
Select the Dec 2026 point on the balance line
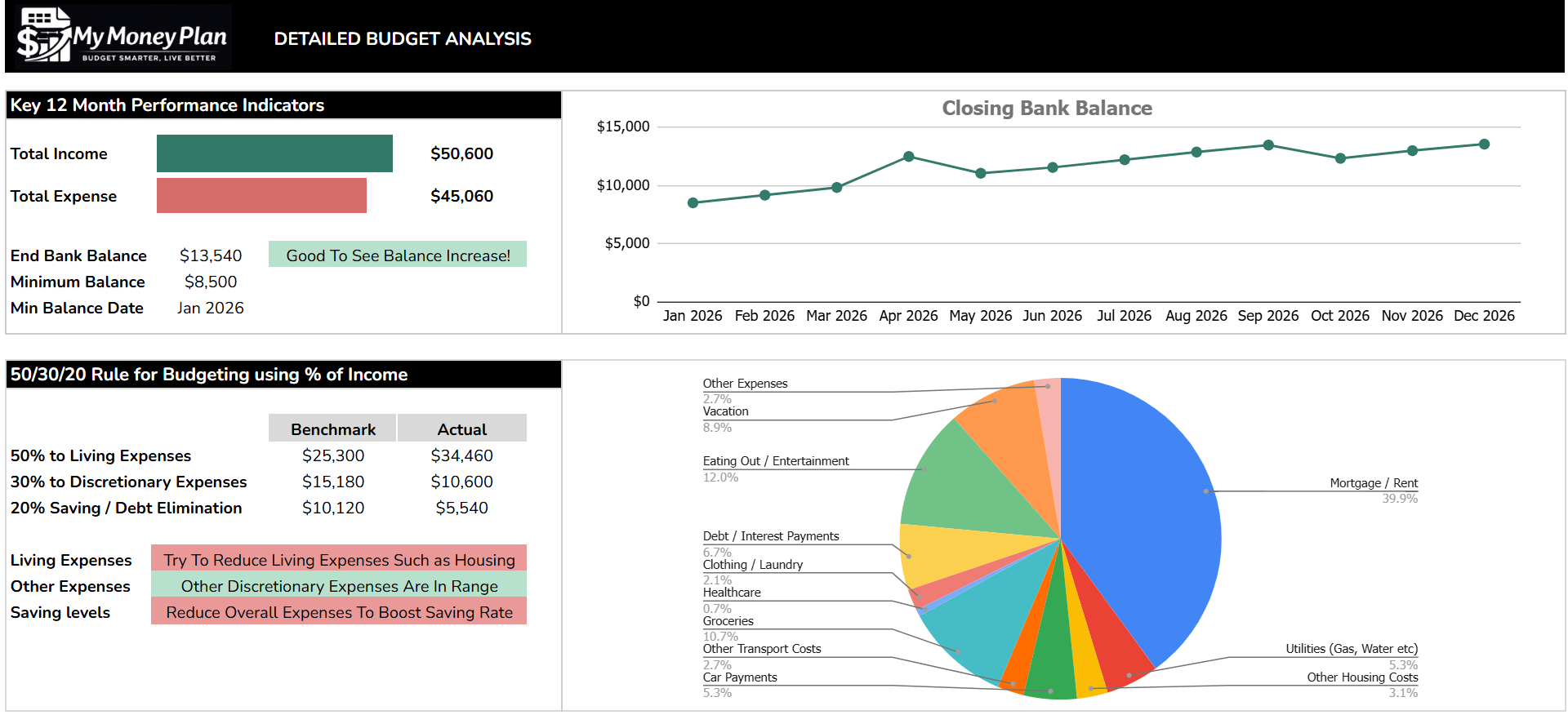point(1484,144)
